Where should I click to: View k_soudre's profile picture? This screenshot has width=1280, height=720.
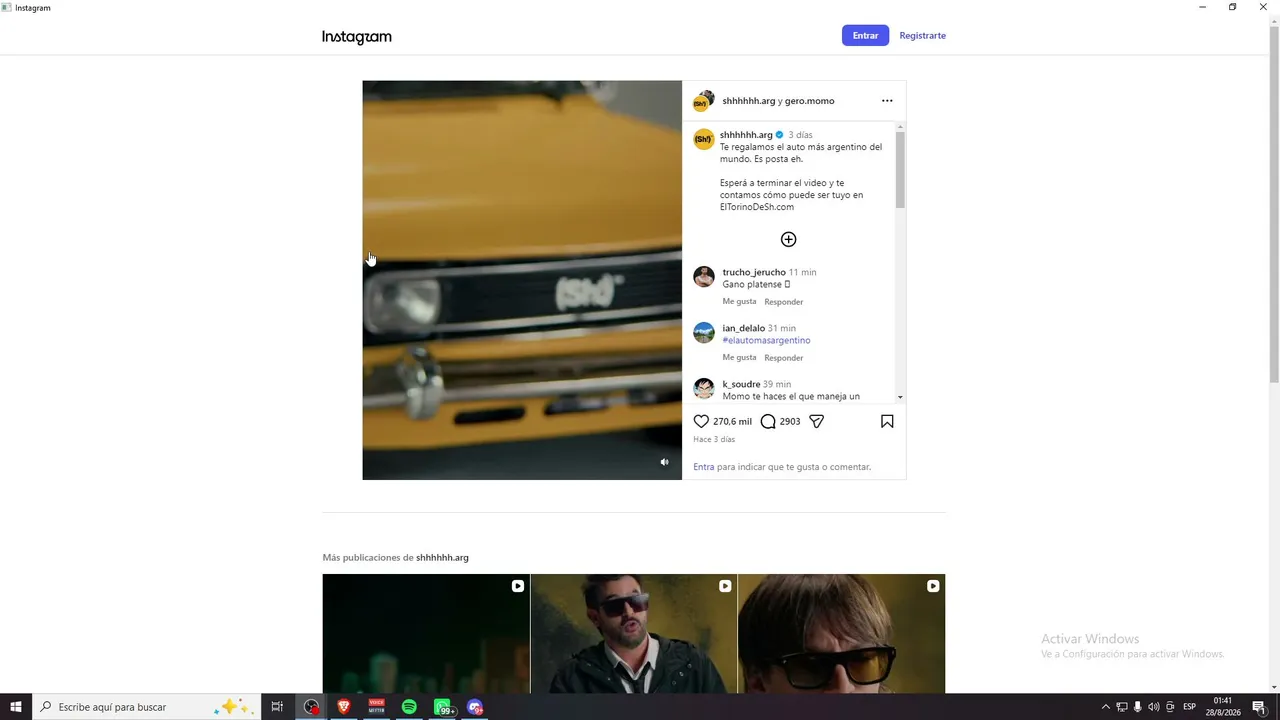[x=704, y=389]
